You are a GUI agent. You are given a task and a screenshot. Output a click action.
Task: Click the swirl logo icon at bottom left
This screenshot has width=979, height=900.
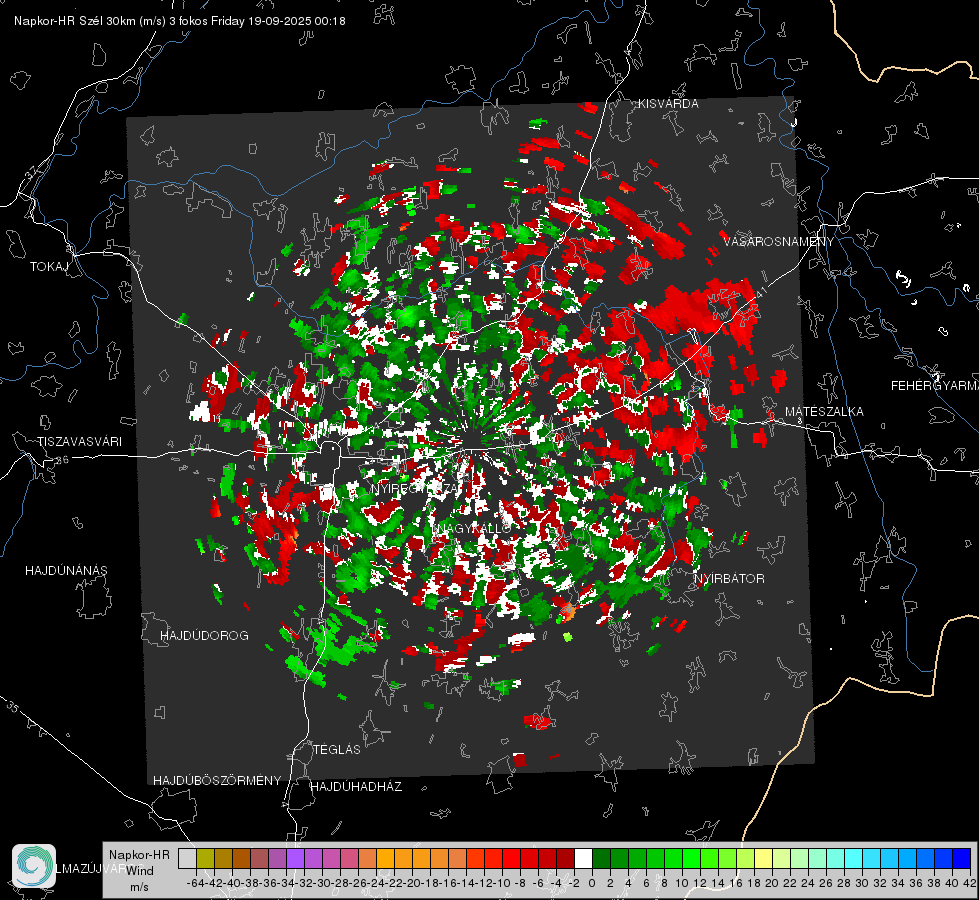(34, 866)
